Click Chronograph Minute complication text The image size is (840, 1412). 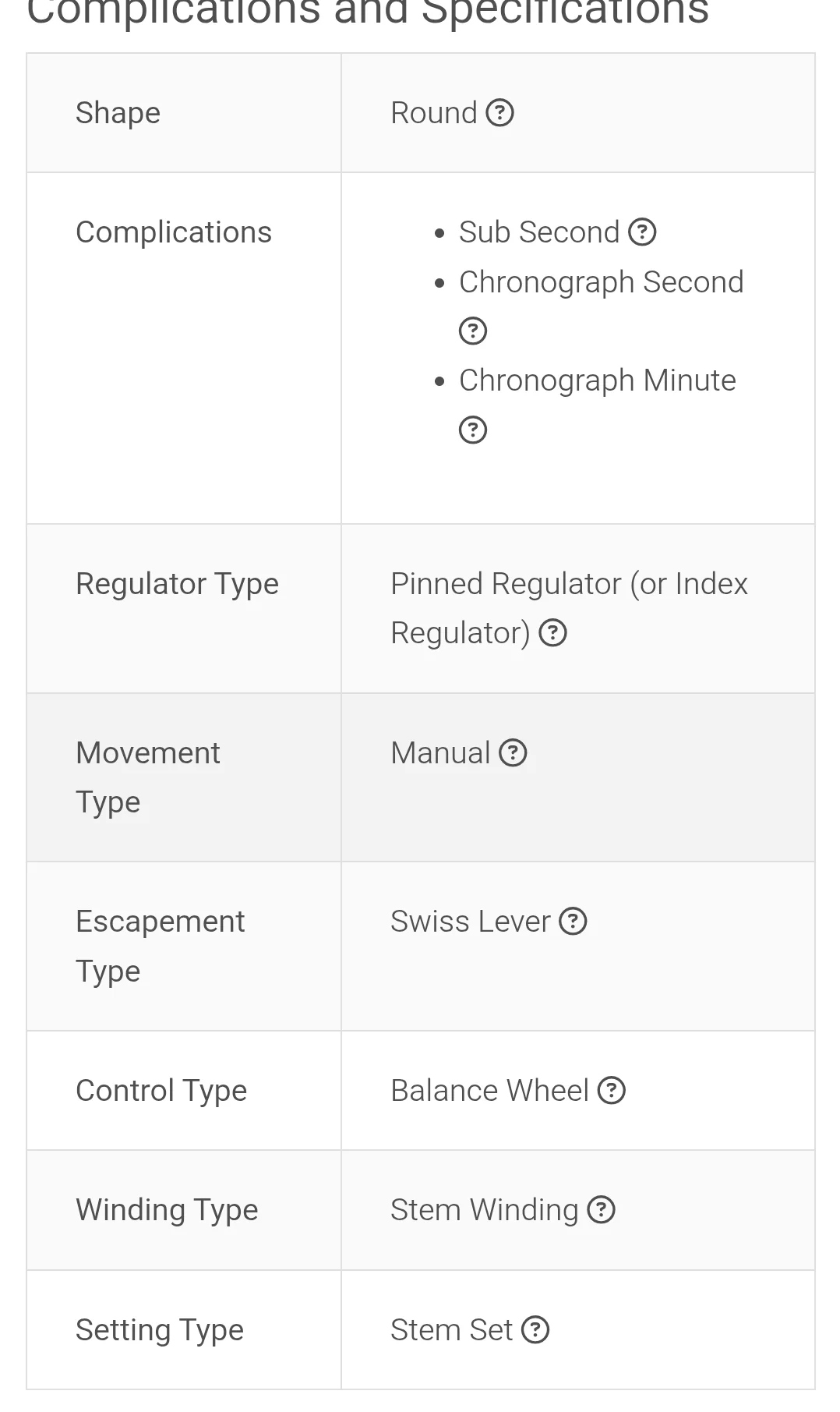coord(597,380)
